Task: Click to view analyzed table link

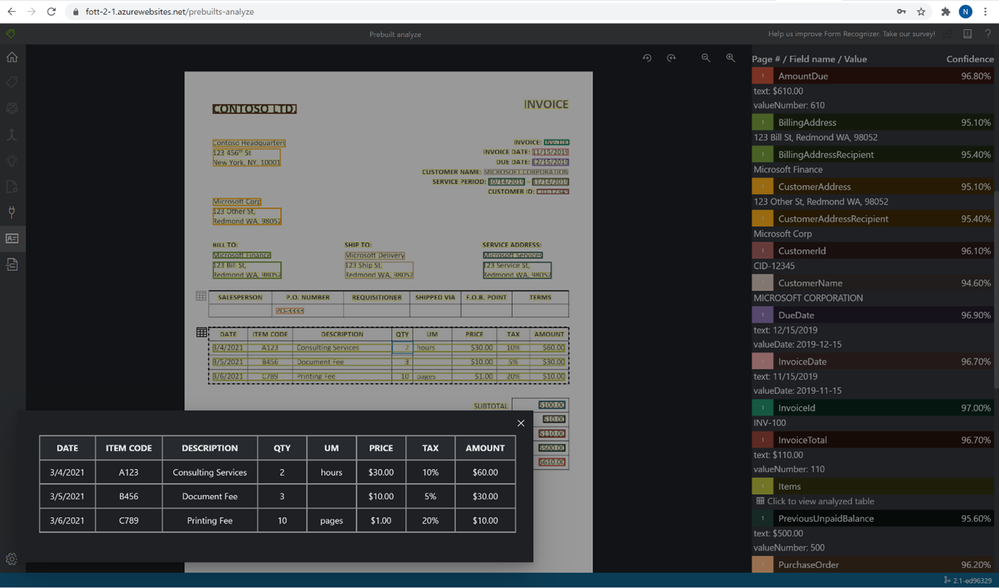Action: 814,501
